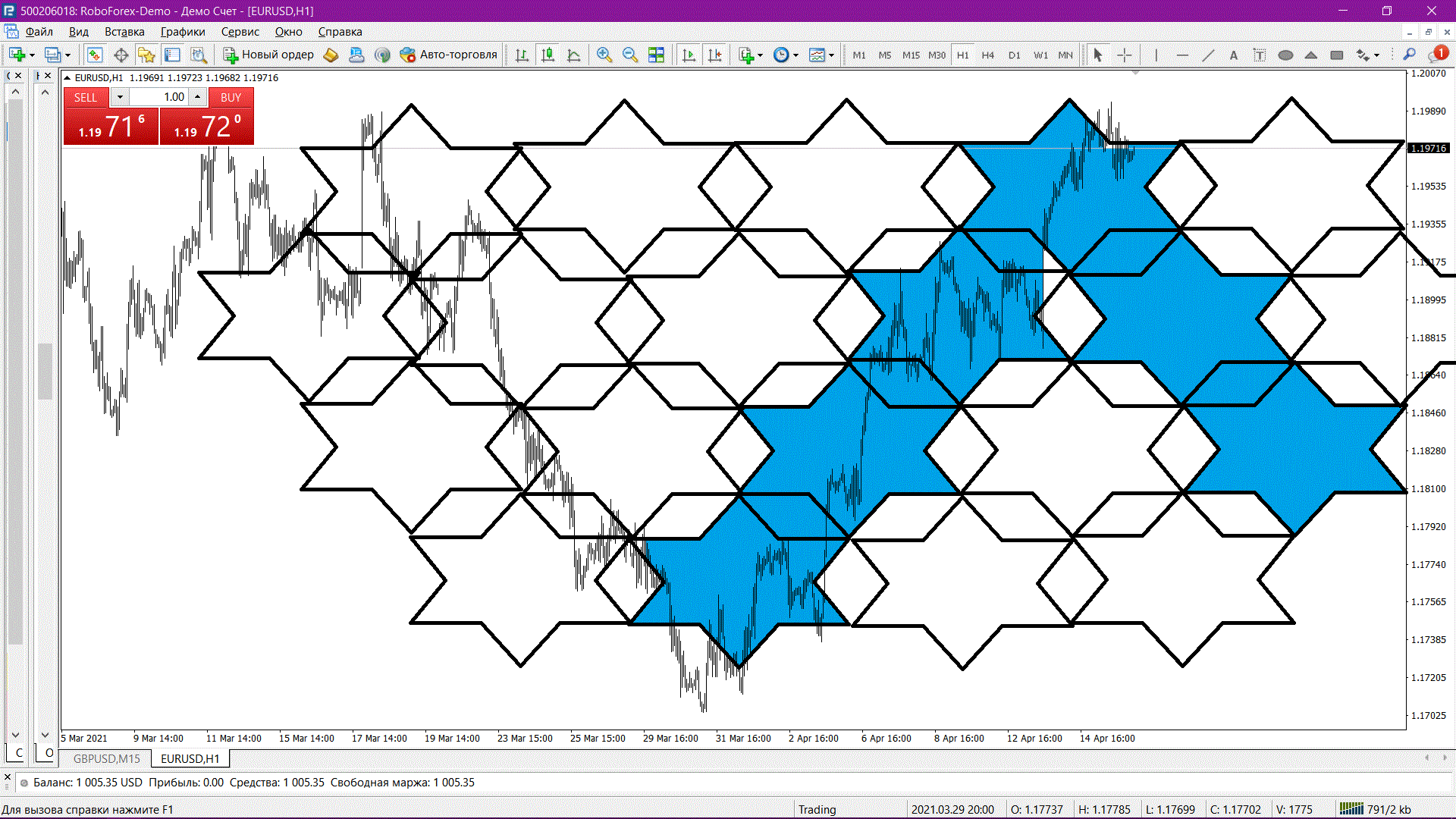1456x819 pixels.
Task: Select the draw trendline tool
Action: coord(1208,55)
